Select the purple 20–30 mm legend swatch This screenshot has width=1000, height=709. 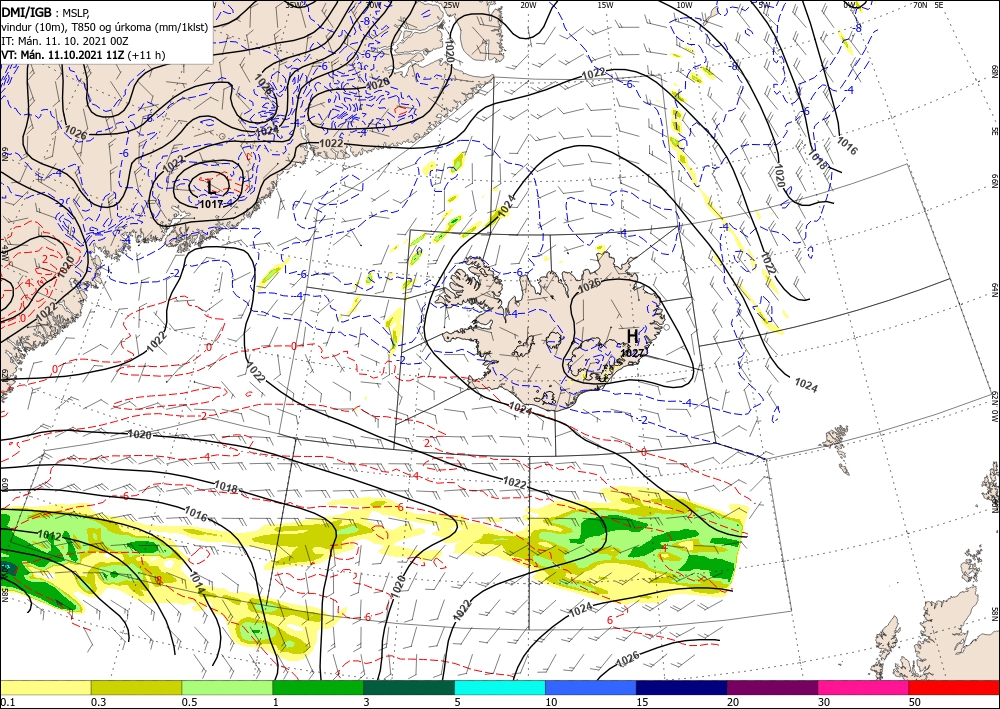(x=772, y=687)
